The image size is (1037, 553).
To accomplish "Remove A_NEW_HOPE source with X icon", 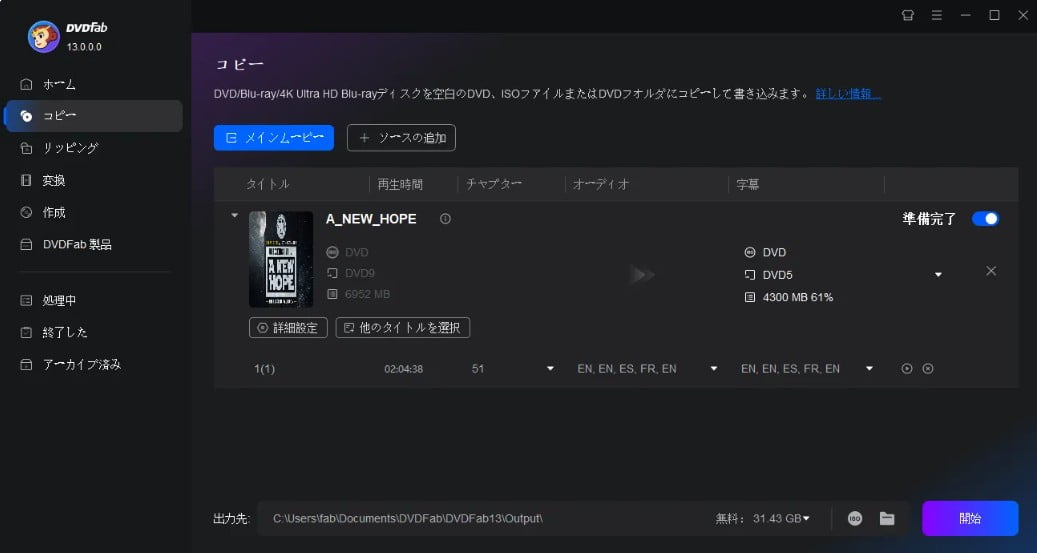I will [x=991, y=271].
